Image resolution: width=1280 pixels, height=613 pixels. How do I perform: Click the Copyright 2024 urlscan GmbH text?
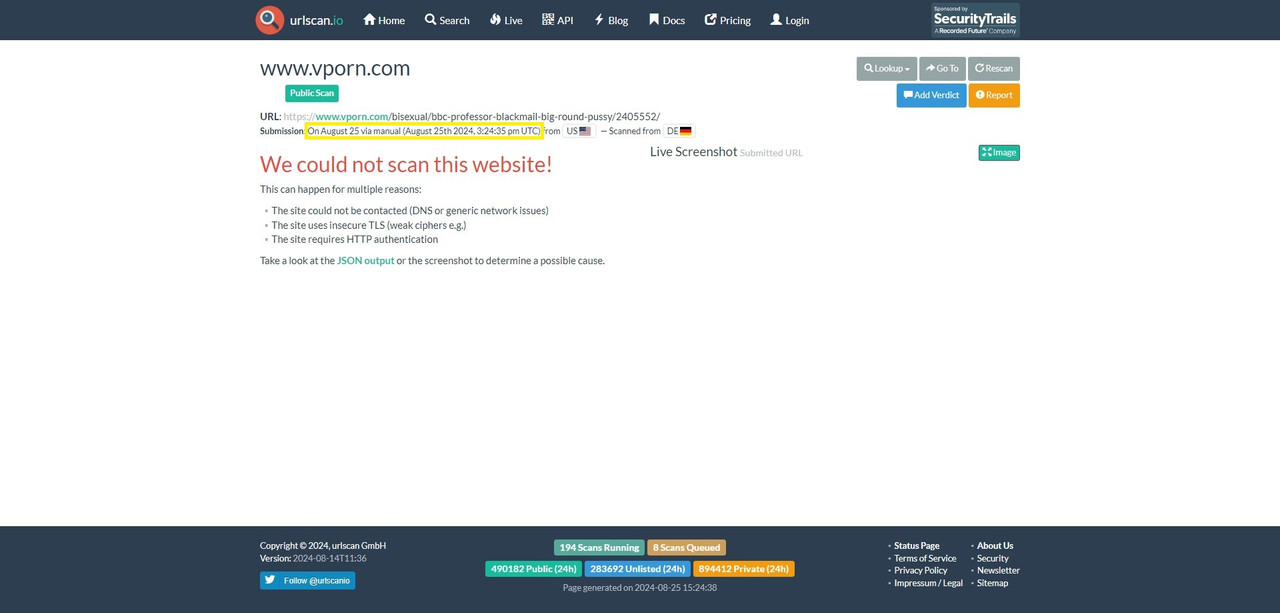click(x=323, y=546)
